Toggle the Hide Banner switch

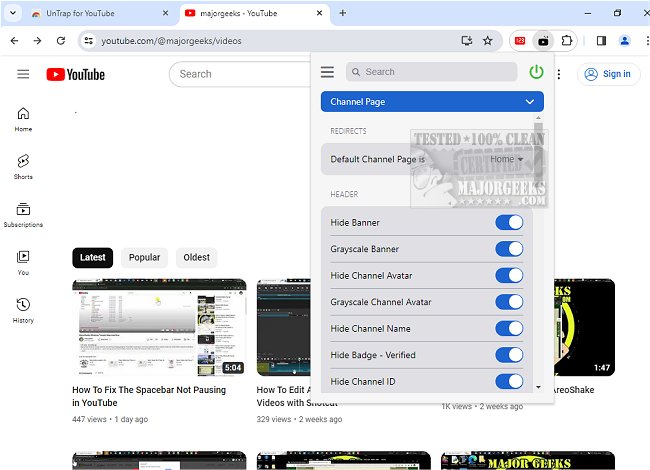[x=509, y=223]
